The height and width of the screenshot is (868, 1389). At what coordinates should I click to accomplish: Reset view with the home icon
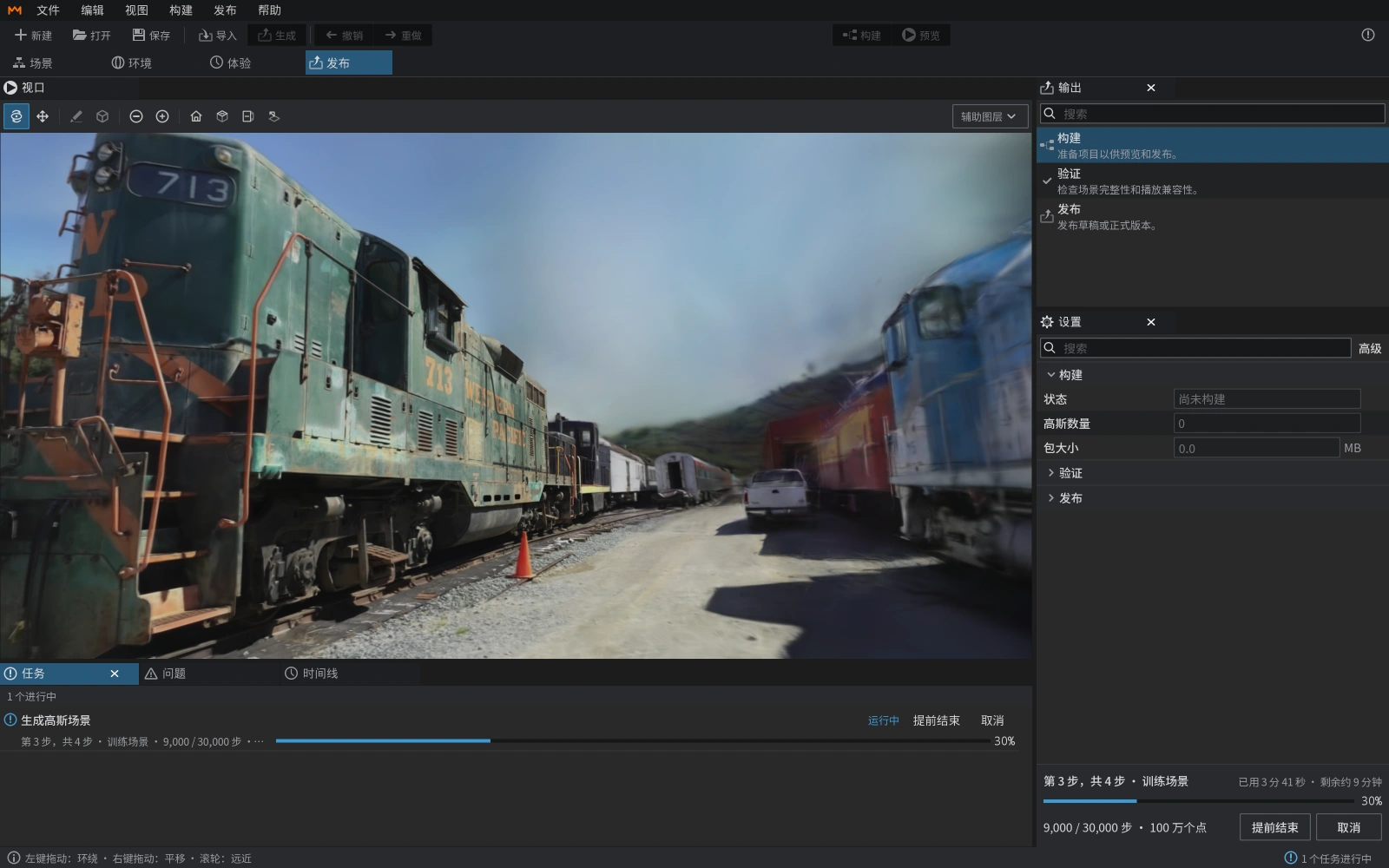coord(196,116)
